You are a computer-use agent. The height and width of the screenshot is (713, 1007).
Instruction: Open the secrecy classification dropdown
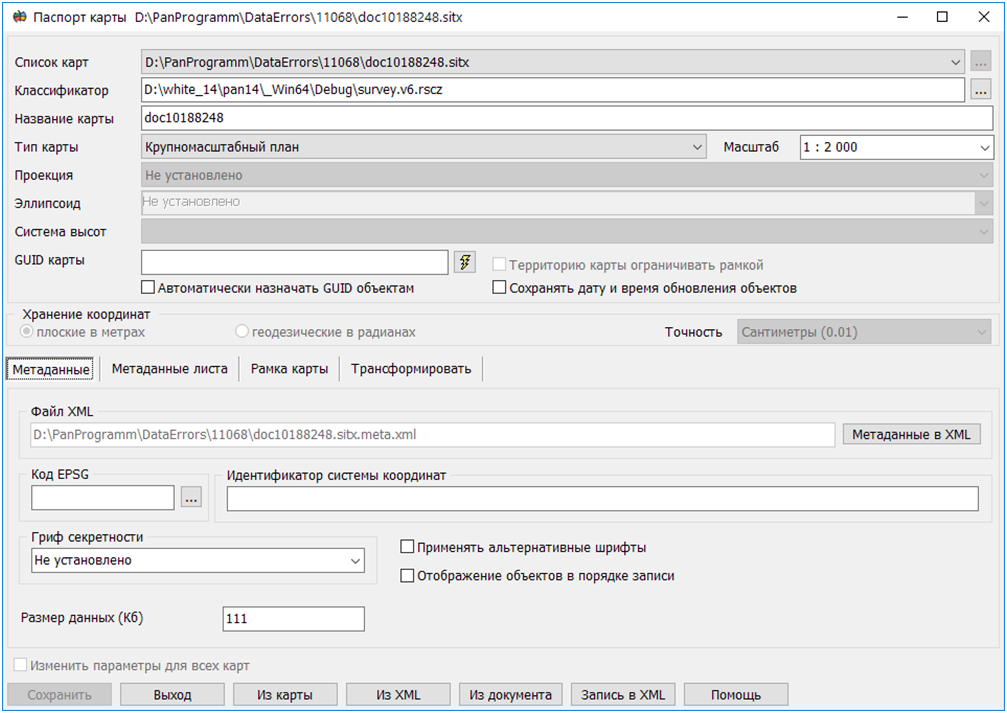(355, 561)
